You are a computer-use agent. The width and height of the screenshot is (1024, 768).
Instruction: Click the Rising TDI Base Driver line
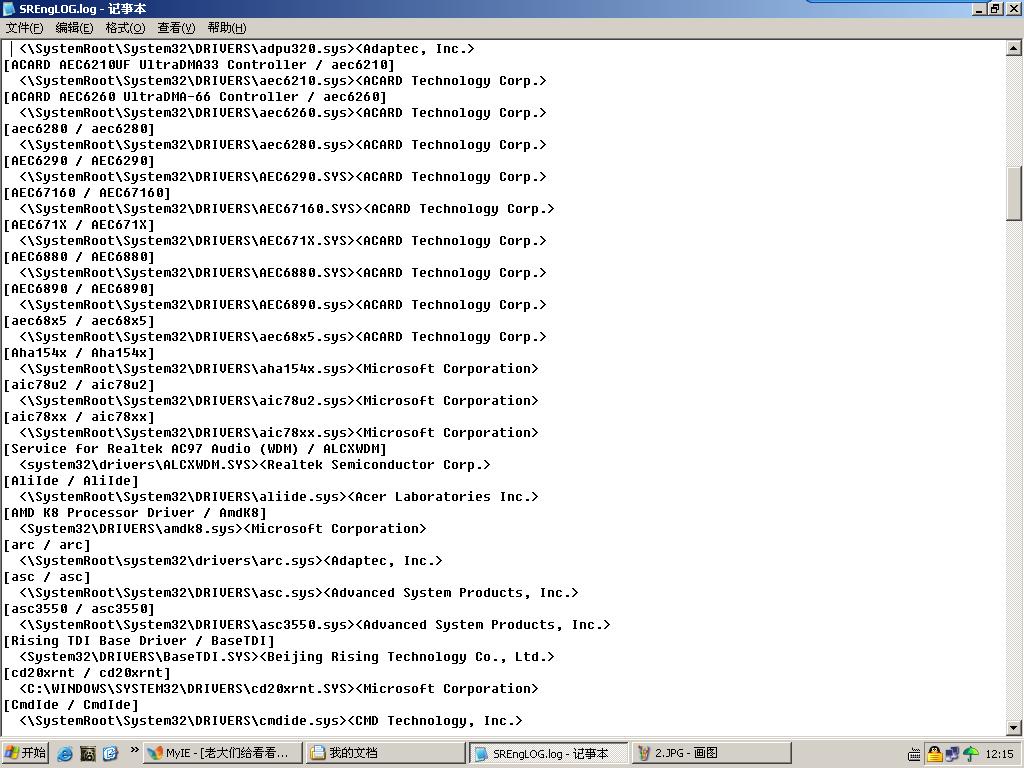click(139, 641)
